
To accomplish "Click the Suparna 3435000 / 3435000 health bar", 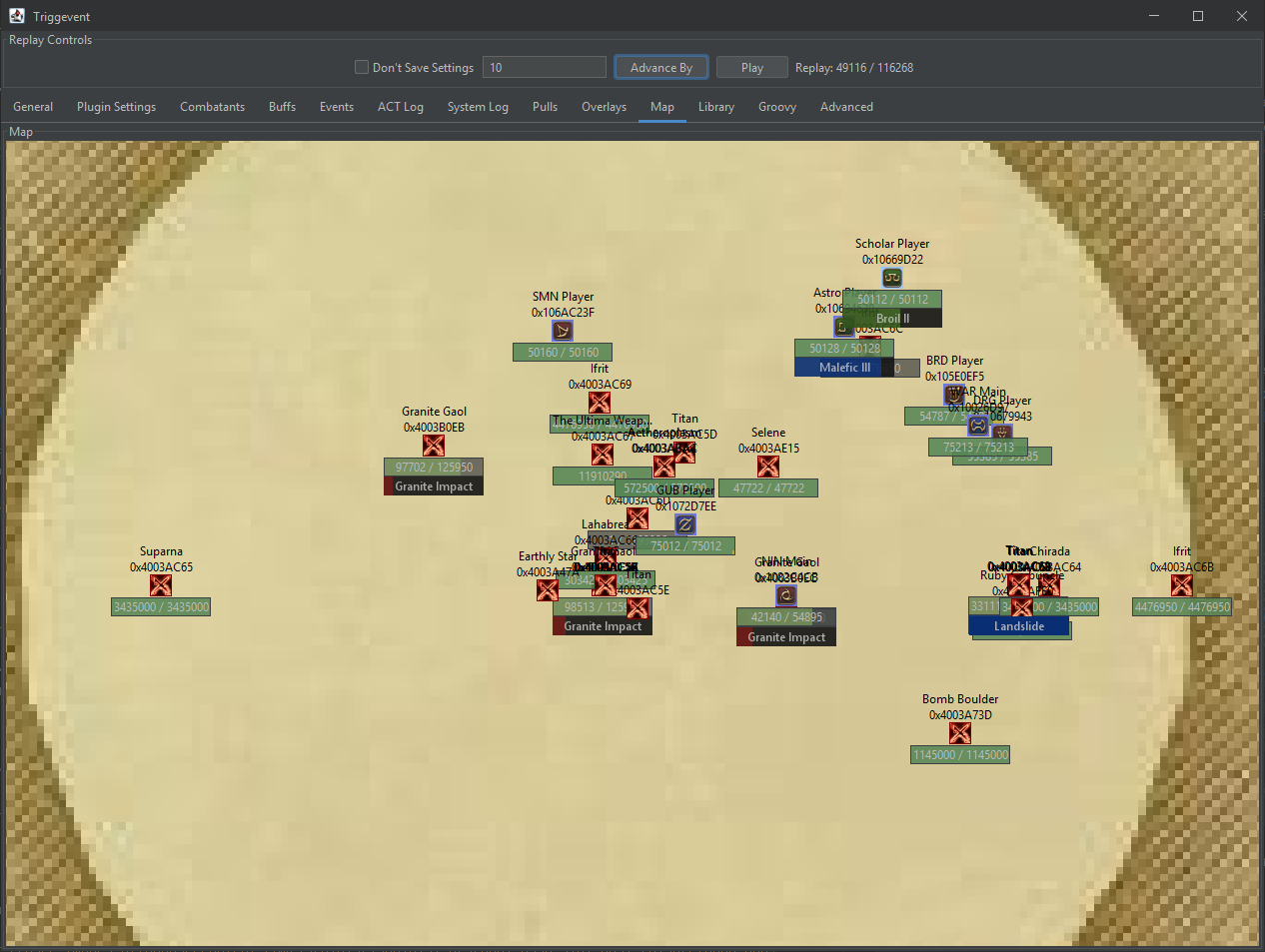I will point(161,606).
